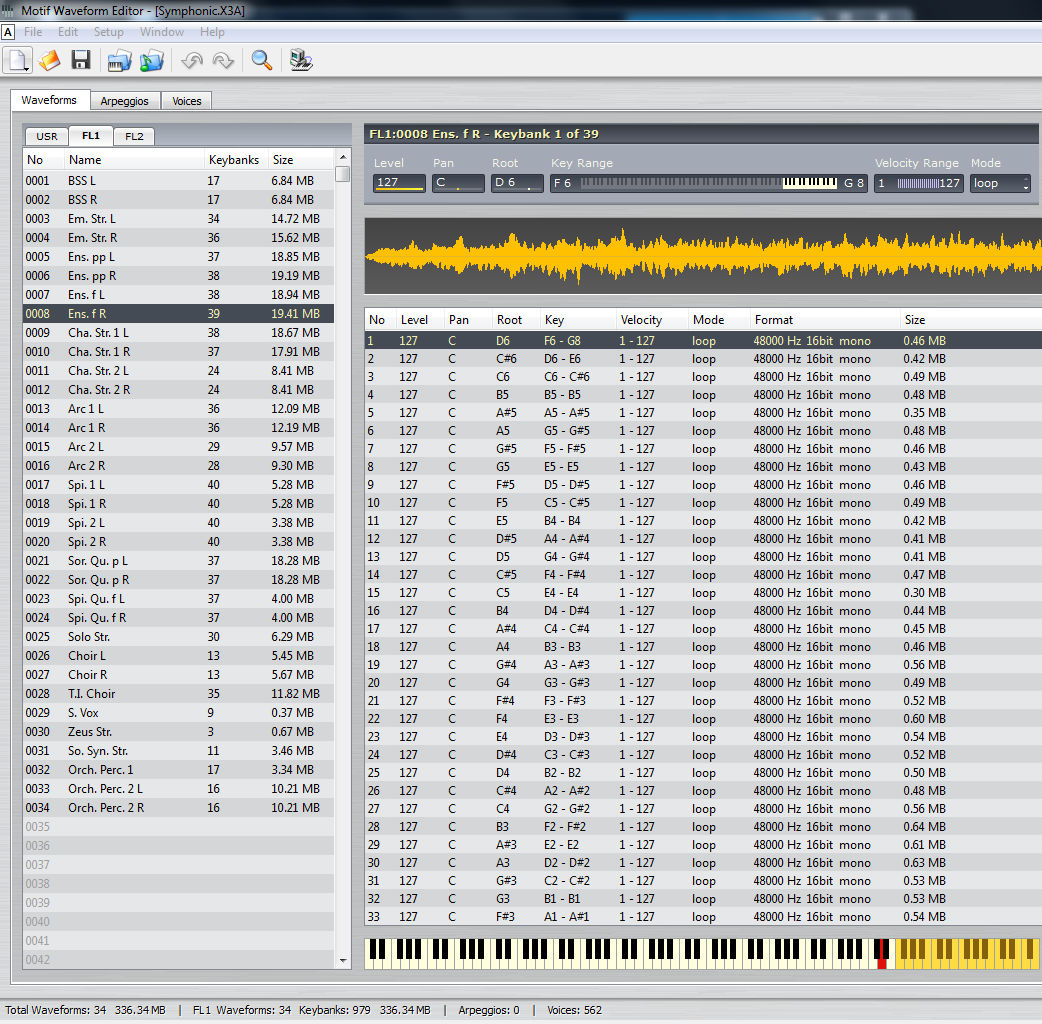Click the keyboard folder import icon
Screen dimensions: 1042x1024
coord(120,60)
